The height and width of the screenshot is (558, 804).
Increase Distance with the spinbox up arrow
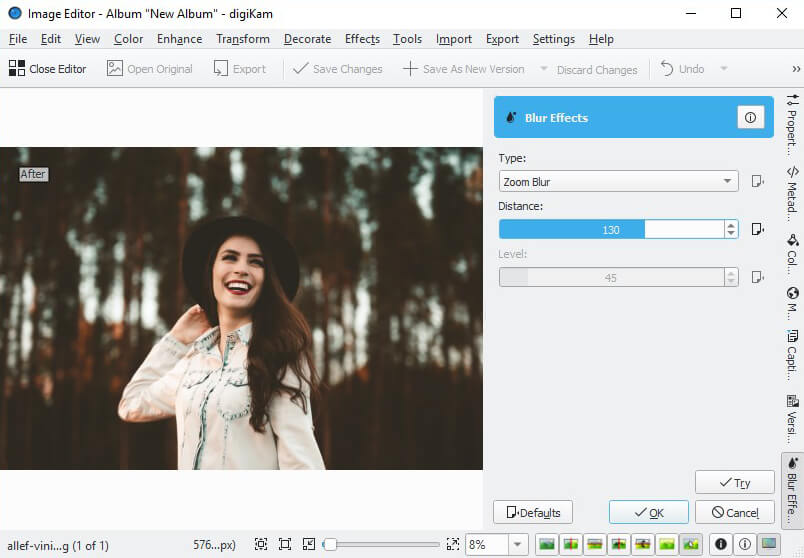[731, 224]
